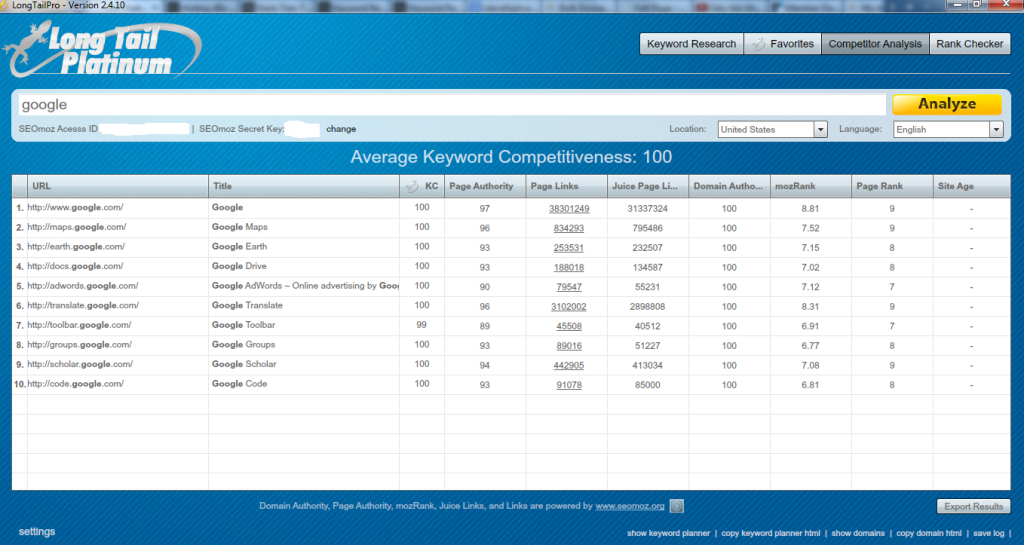Sort by Site Age column header

pos(971,186)
